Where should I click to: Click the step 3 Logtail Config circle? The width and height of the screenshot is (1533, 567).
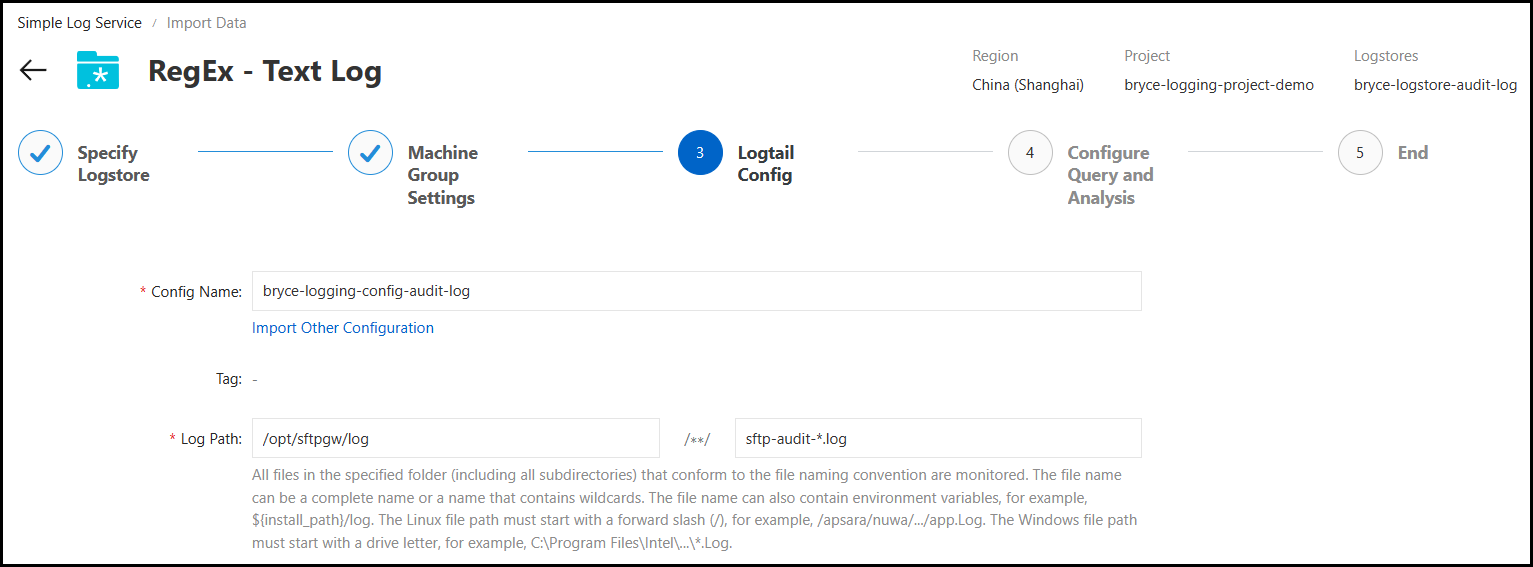click(700, 153)
